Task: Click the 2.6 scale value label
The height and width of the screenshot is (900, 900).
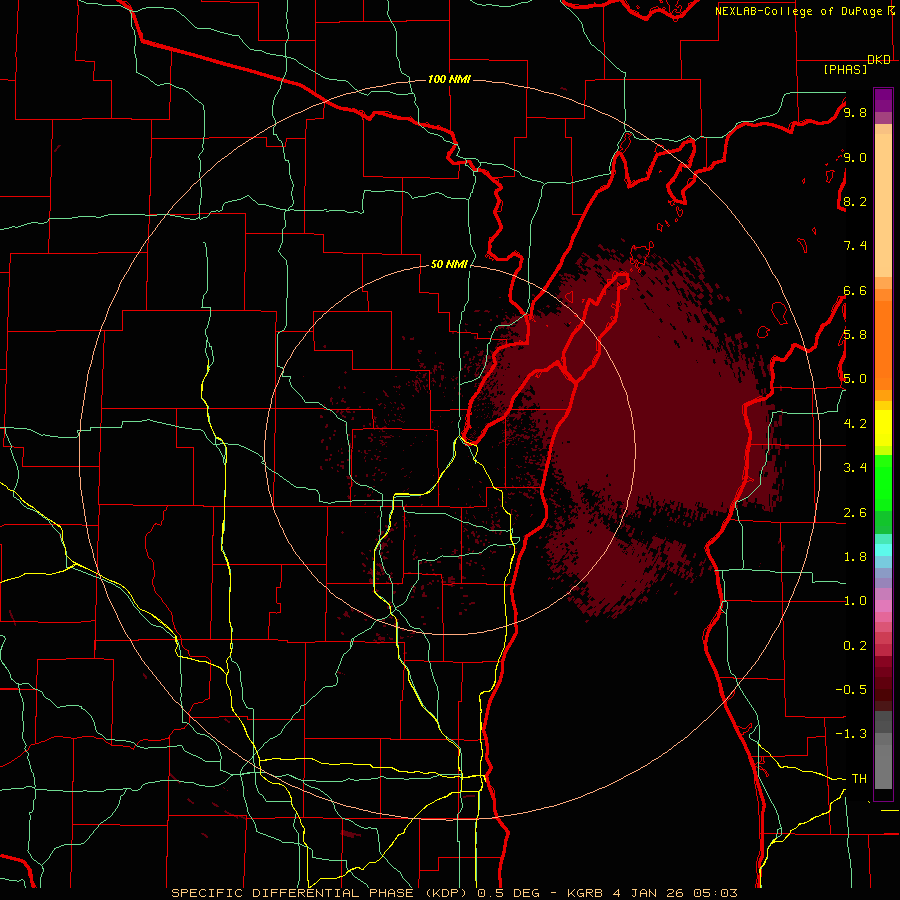Action: [855, 512]
